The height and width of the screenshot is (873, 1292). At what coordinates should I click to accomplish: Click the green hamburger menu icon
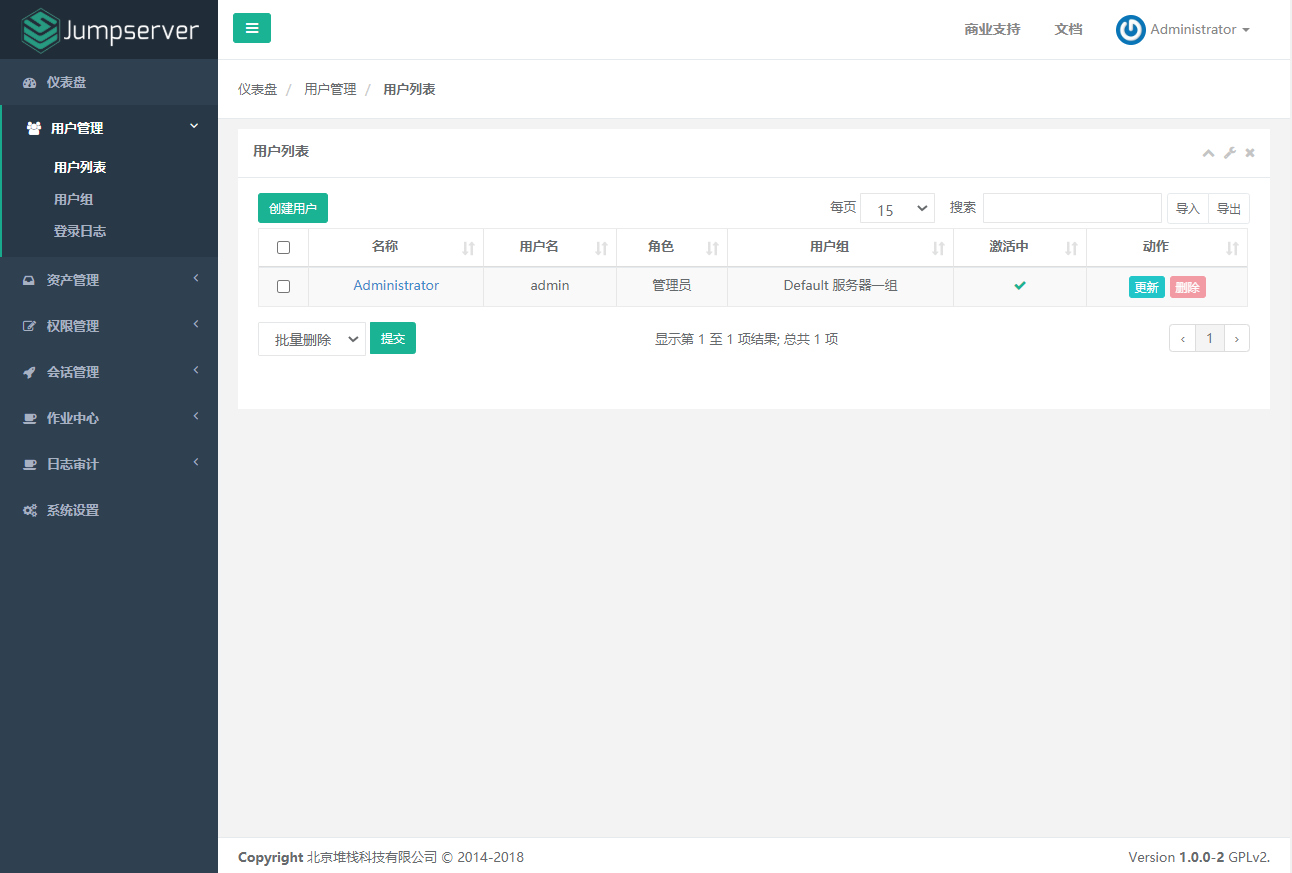[x=251, y=28]
